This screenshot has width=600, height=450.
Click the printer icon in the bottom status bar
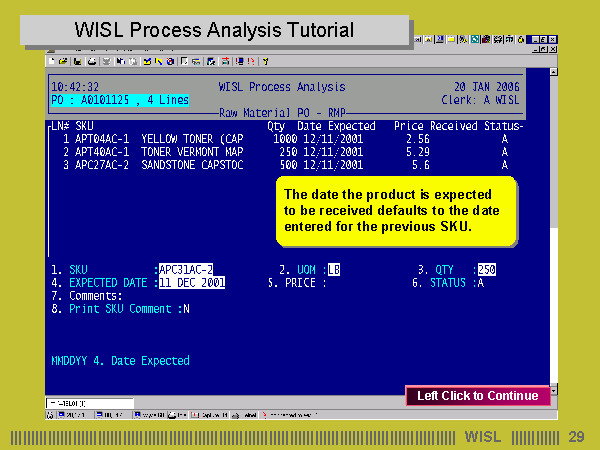[x=172, y=415]
